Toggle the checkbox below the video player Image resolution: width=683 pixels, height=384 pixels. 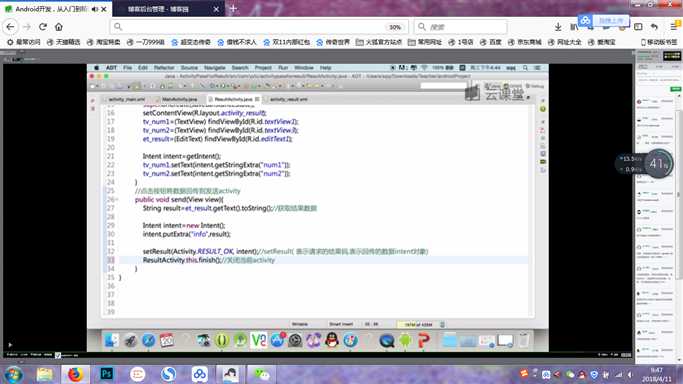tap(57, 355)
